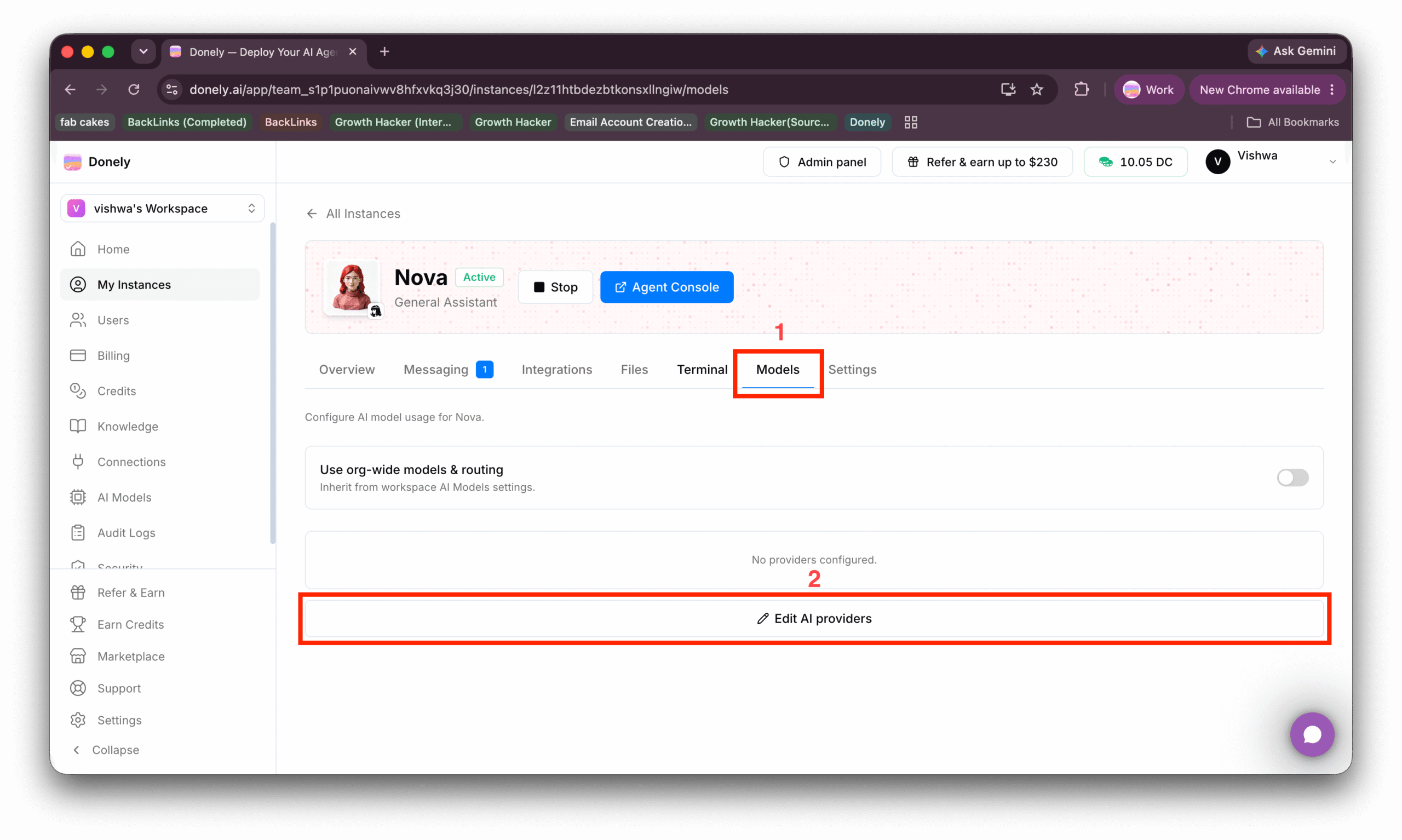Open Growth Hacker bookmark
This screenshot has width=1402, height=840.
pyautogui.click(x=512, y=122)
